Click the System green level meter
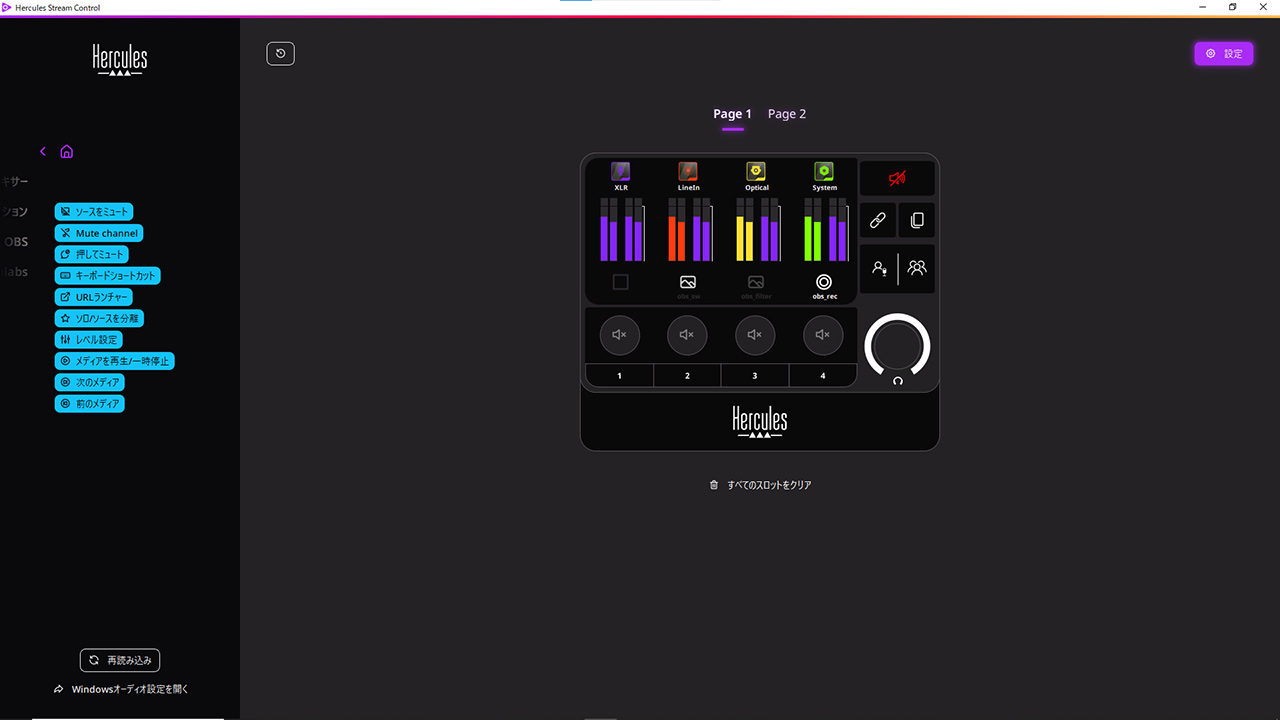Viewport: 1280px width, 720px height. pyautogui.click(x=826, y=229)
